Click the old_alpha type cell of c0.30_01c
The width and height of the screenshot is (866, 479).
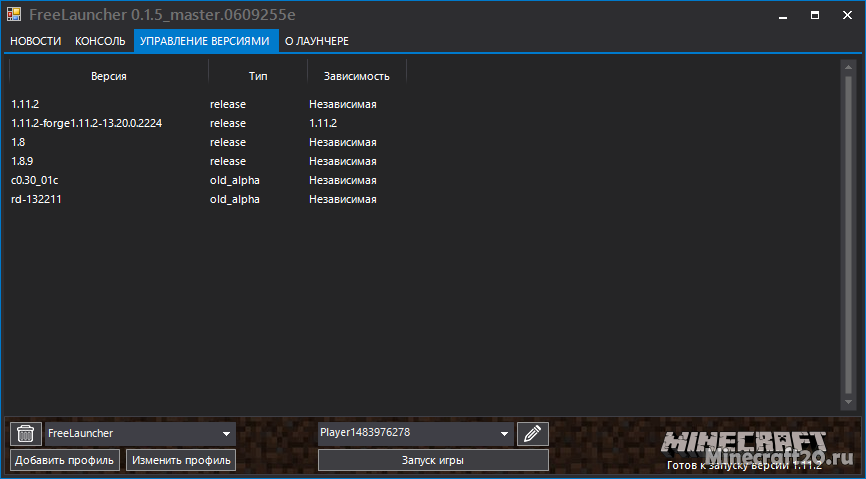click(235, 181)
